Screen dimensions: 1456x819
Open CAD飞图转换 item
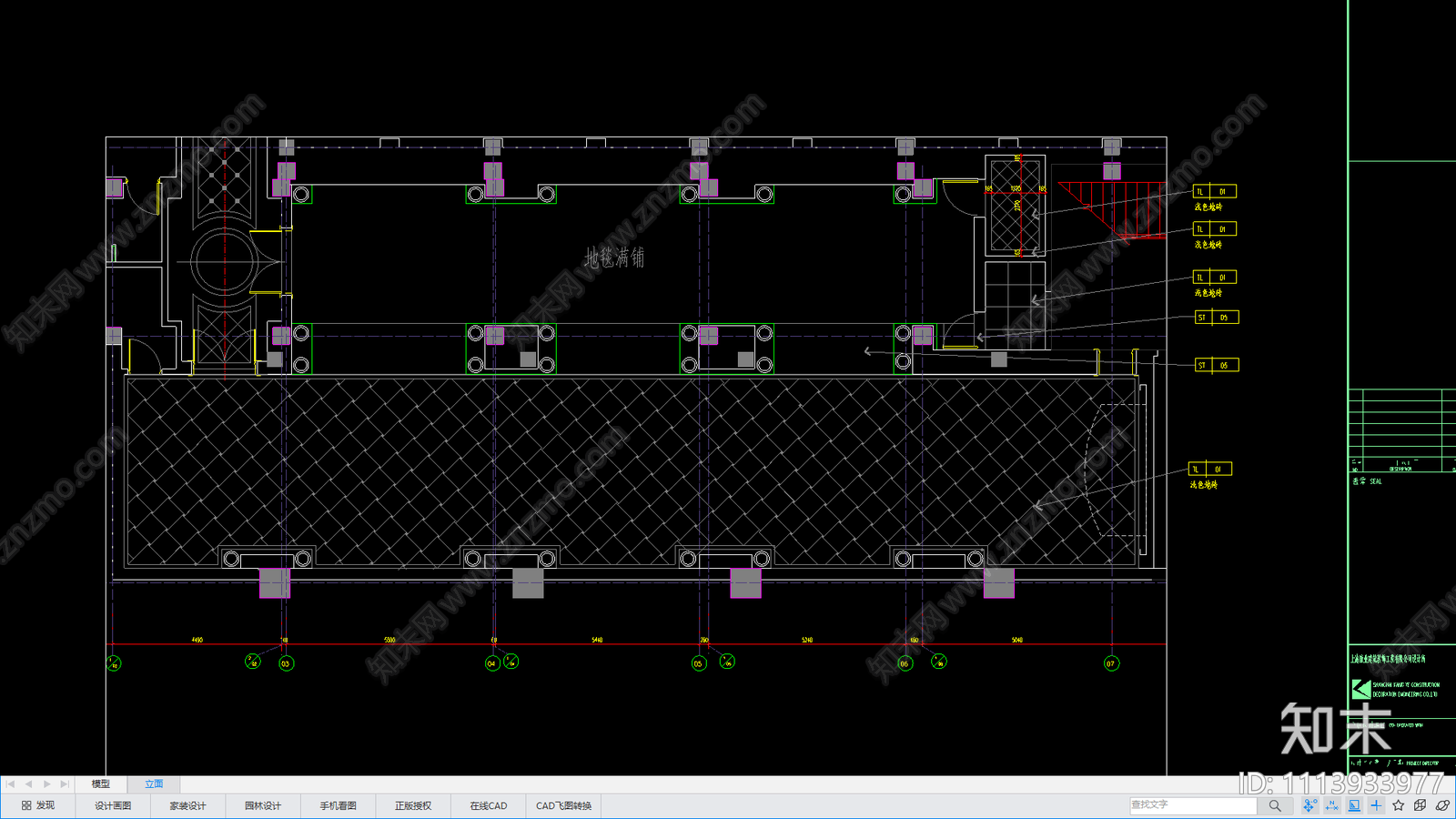click(563, 805)
